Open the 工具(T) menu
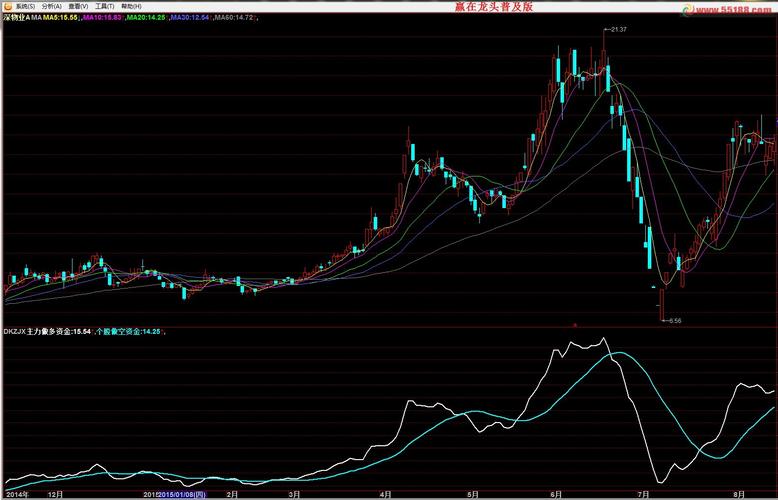This screenshot has height=500, width=778. point(105,6)
